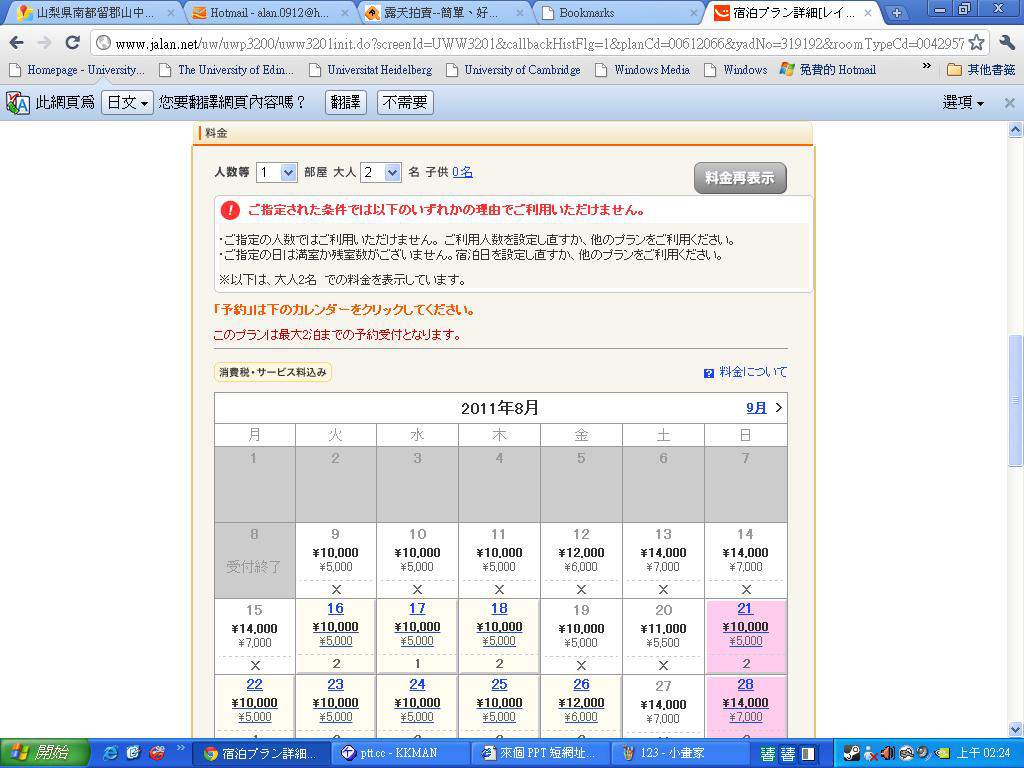Open the Chrome wrench settings menu
This screenshot has height=768, width=1024.
tap(1007, 43)
